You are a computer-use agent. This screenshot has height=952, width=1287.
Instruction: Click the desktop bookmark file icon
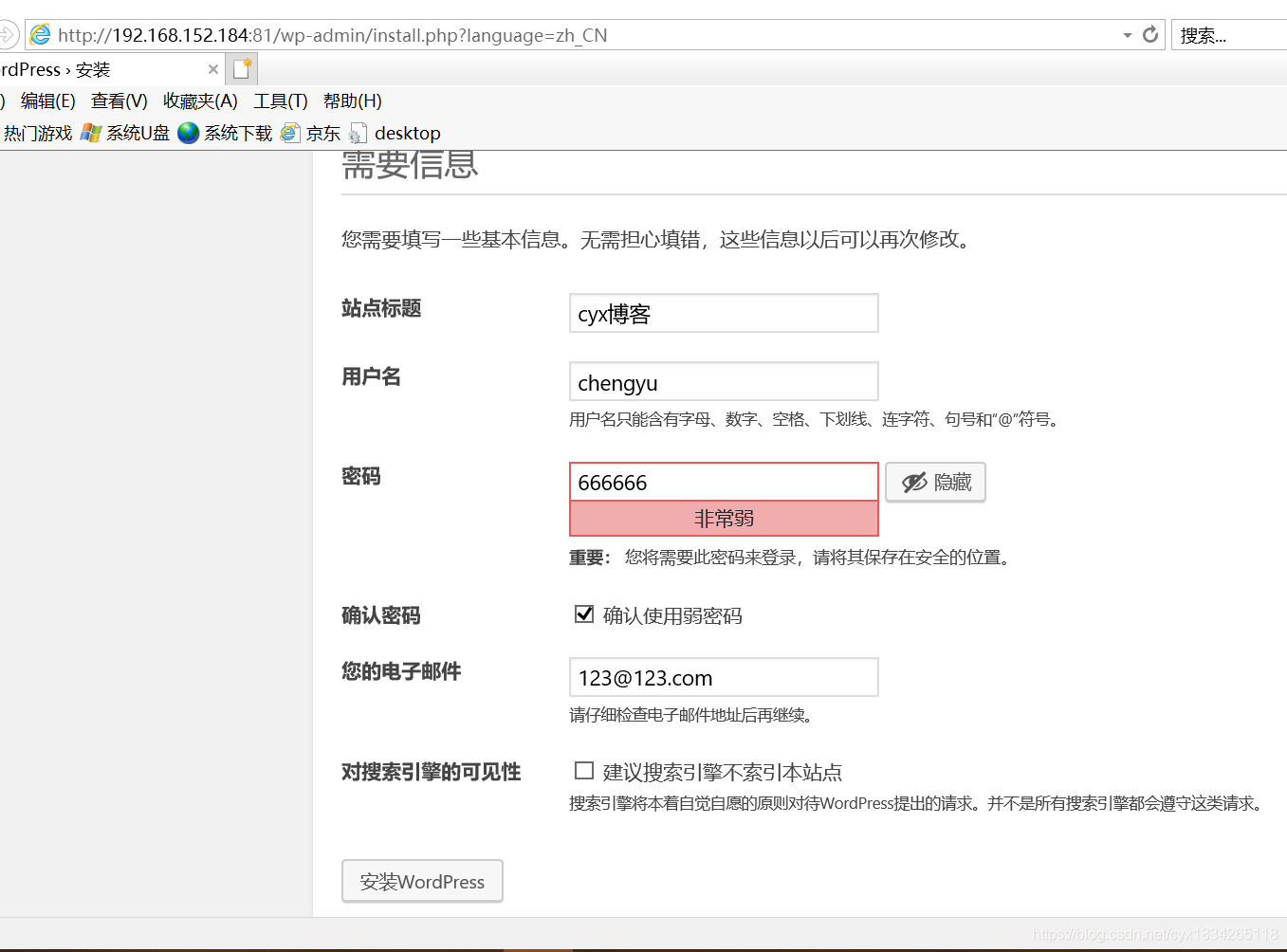pyautogui.click(x=359, y=133)
